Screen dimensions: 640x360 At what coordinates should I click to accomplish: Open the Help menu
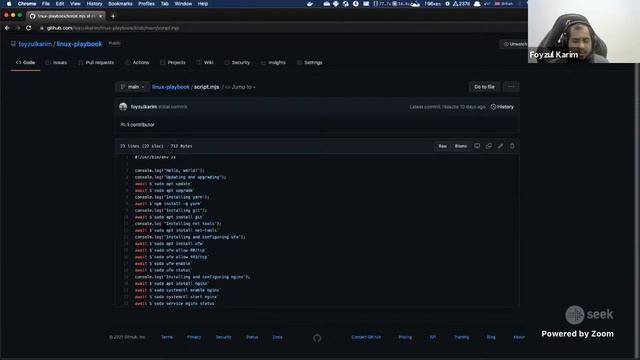(203, 4)
